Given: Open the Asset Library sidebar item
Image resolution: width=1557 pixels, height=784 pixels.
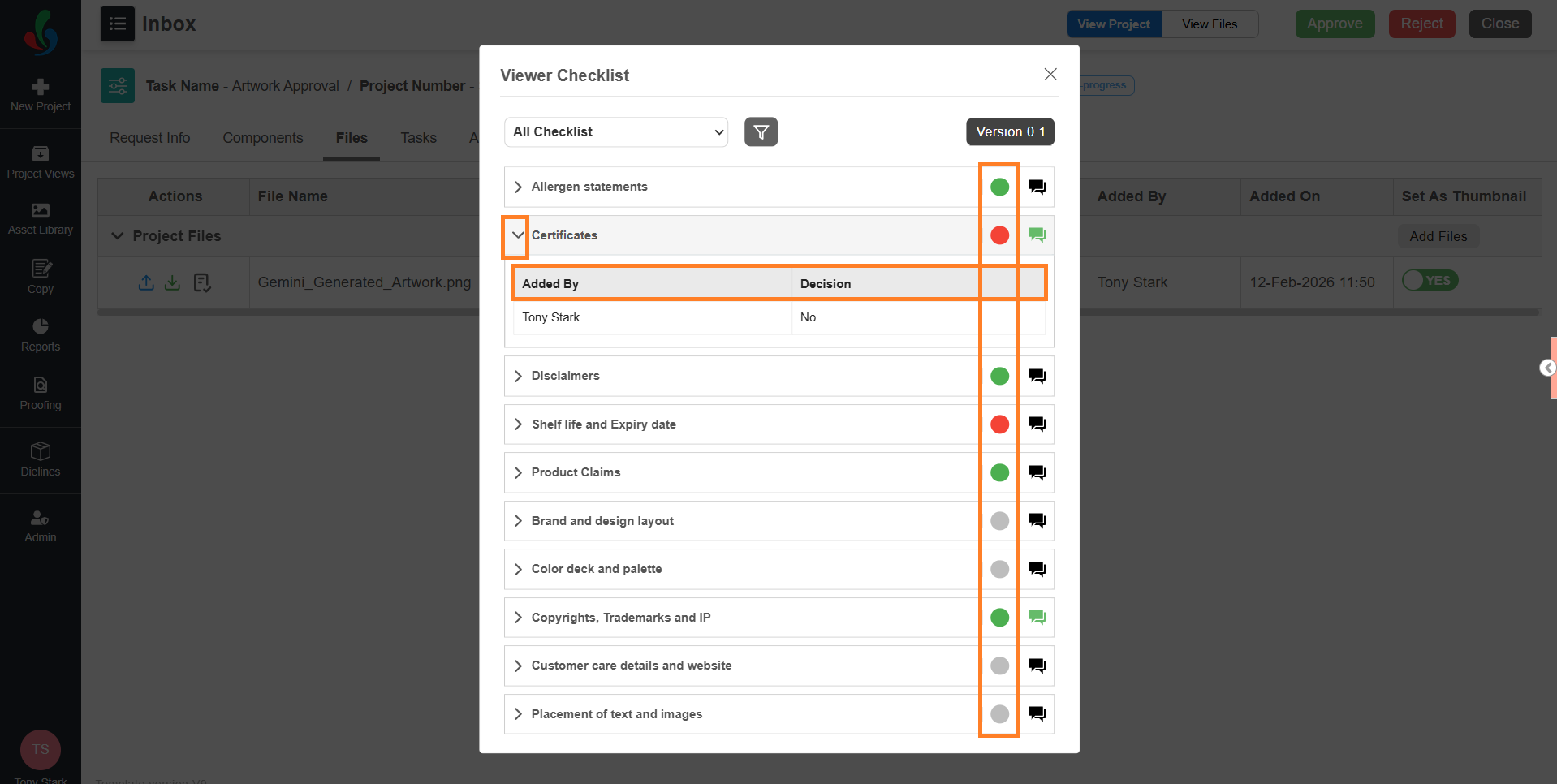Looking at the screenshot, I should tap(41, 218).
